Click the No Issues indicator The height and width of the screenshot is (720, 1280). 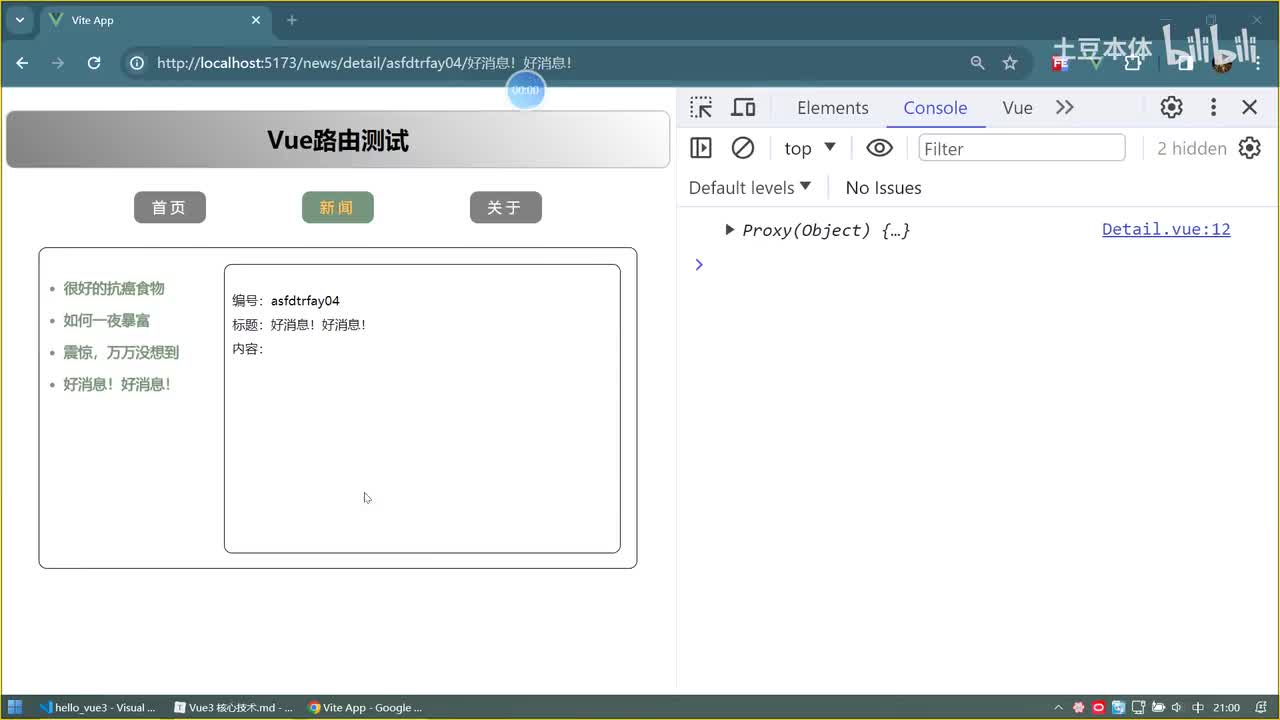[x=884, y=188]
